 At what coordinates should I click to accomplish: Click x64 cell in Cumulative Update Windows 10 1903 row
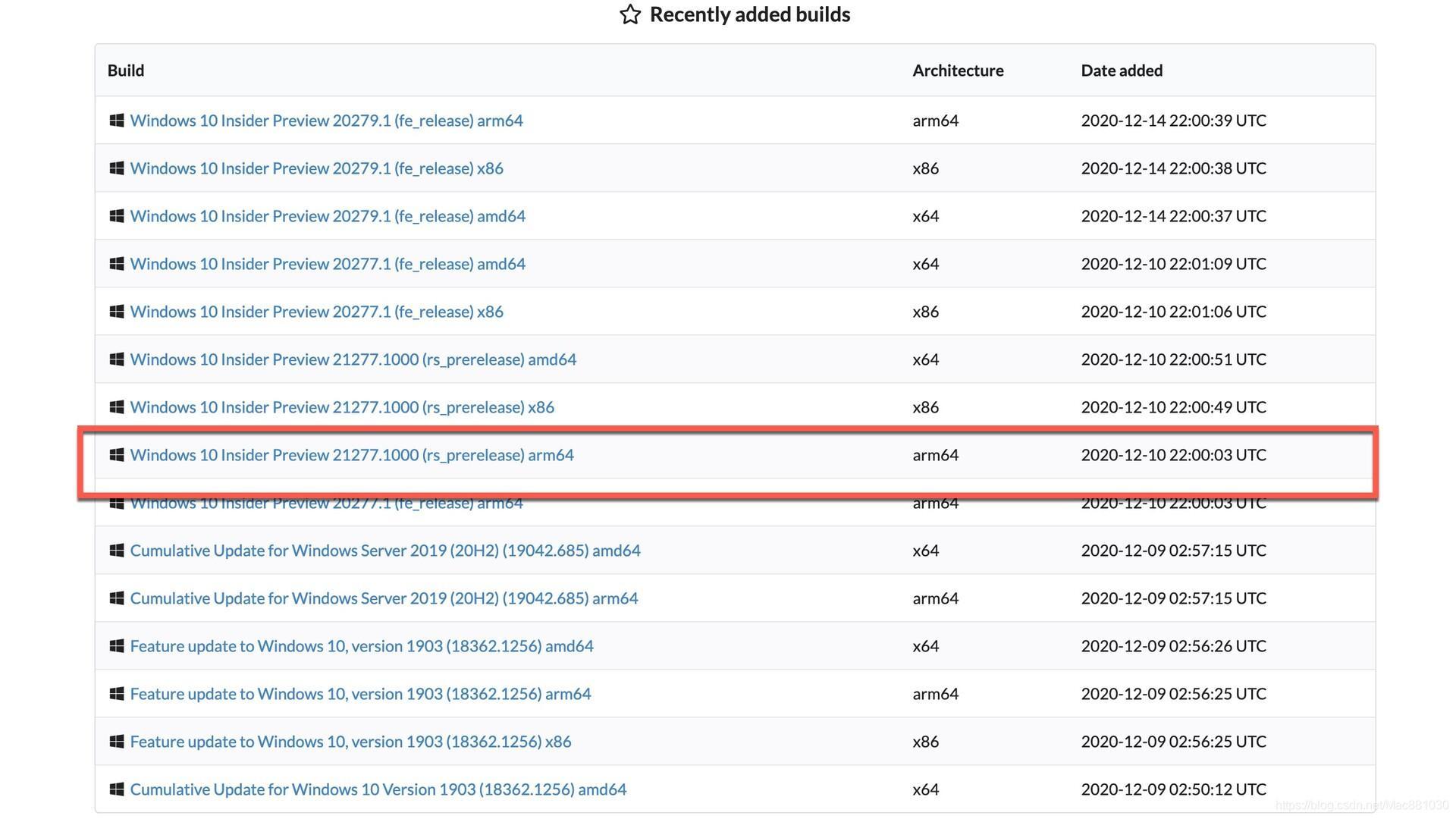[x=925, y=789]
